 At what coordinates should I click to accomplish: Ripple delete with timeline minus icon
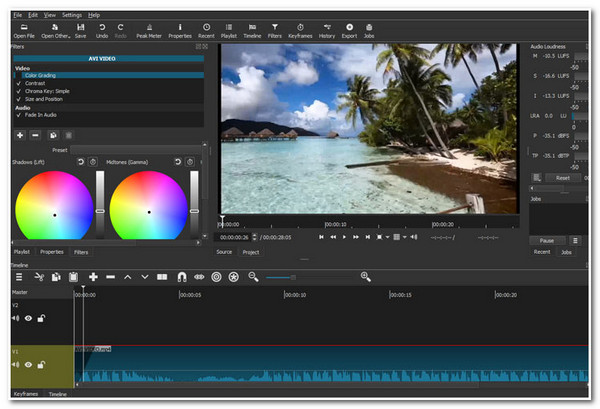(x=110, y=277)
